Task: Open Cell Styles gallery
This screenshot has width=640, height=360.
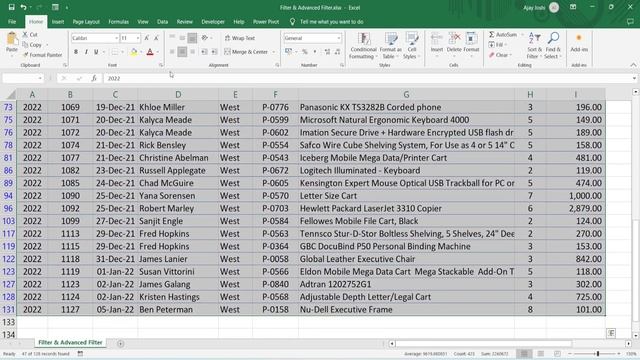Action: pos(411,46)
